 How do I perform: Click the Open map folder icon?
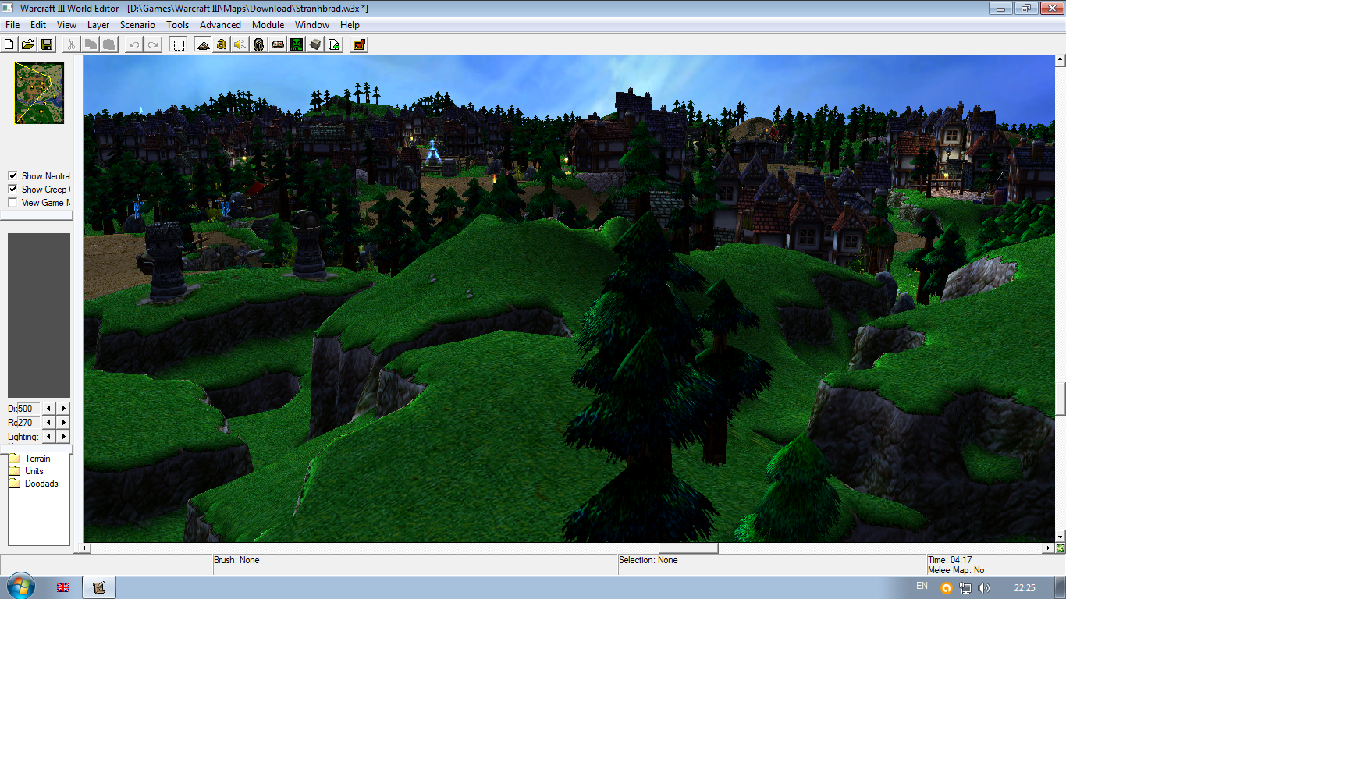click(x=28, y=44)
